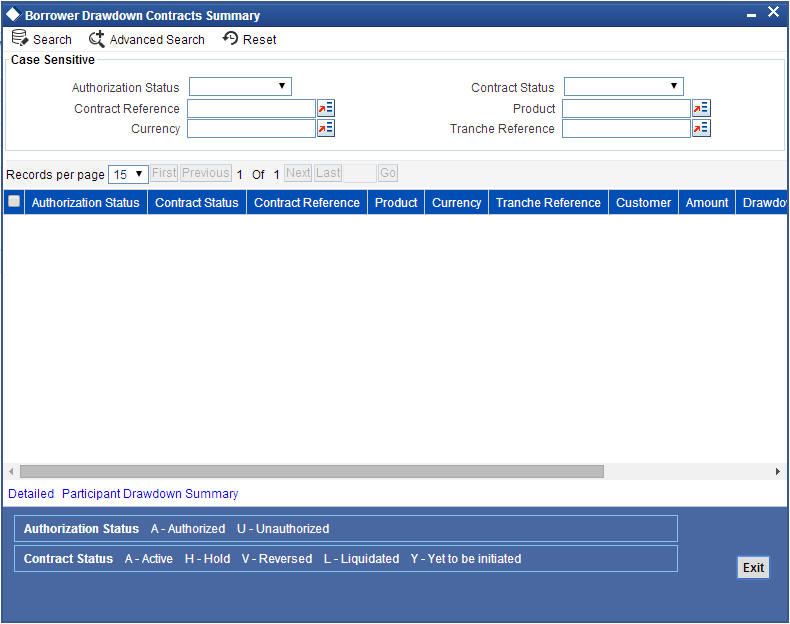The width and height of the screenshot is (790, 624).
Task: Open the Detailed link
Action: click(x=31, y=494)
